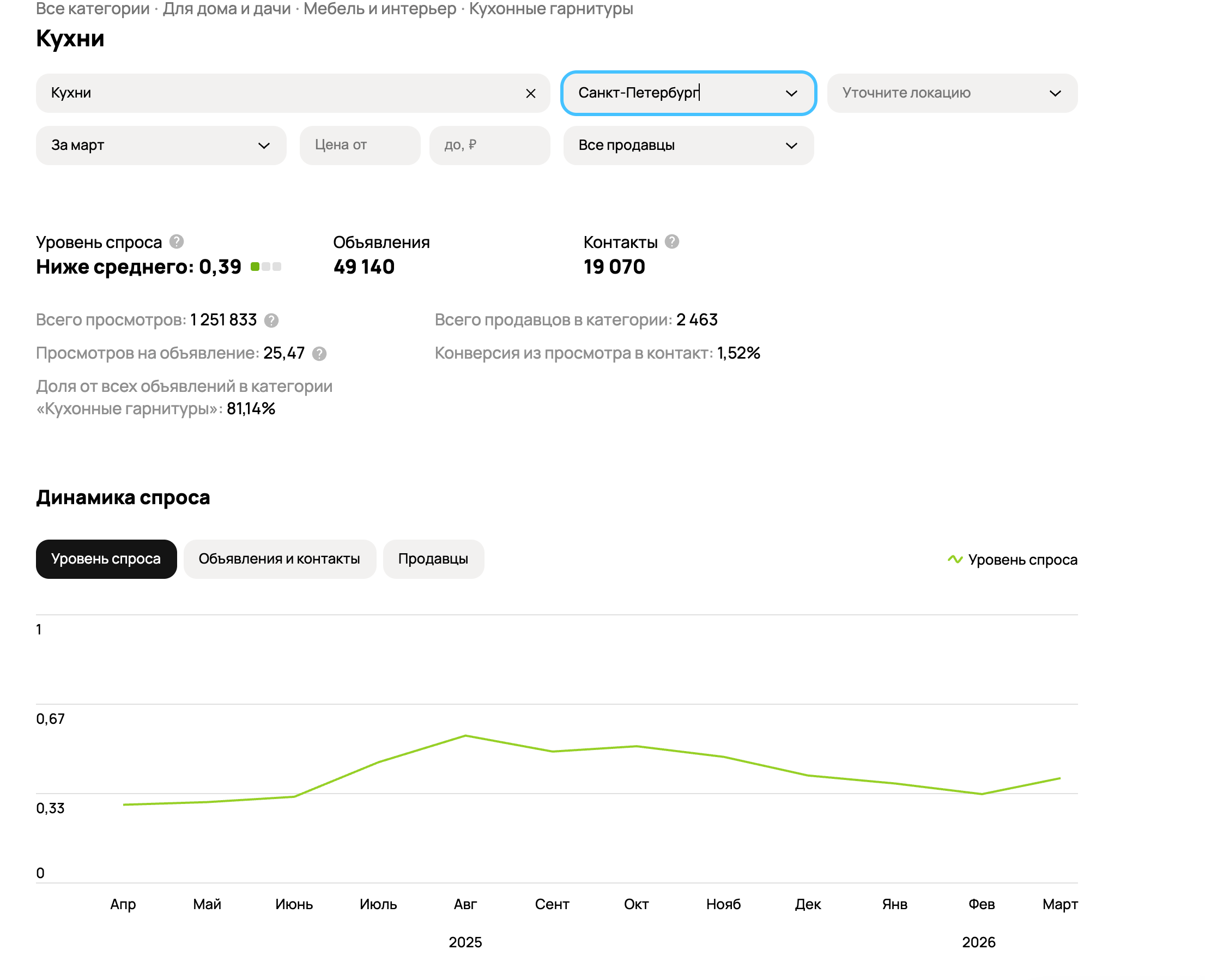Screen dimensions: 1205x980
Task: Click chevron arrow in Санкт-Петербург field
Action: [791, 93]
